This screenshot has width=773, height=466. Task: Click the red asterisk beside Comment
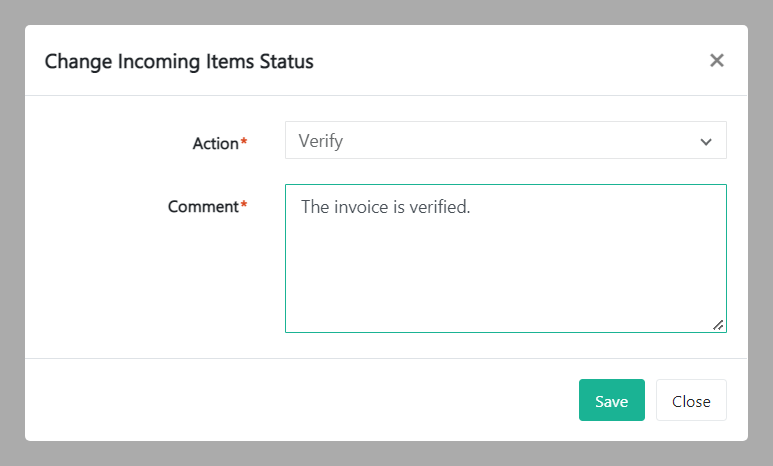click(x=244, y=206)
